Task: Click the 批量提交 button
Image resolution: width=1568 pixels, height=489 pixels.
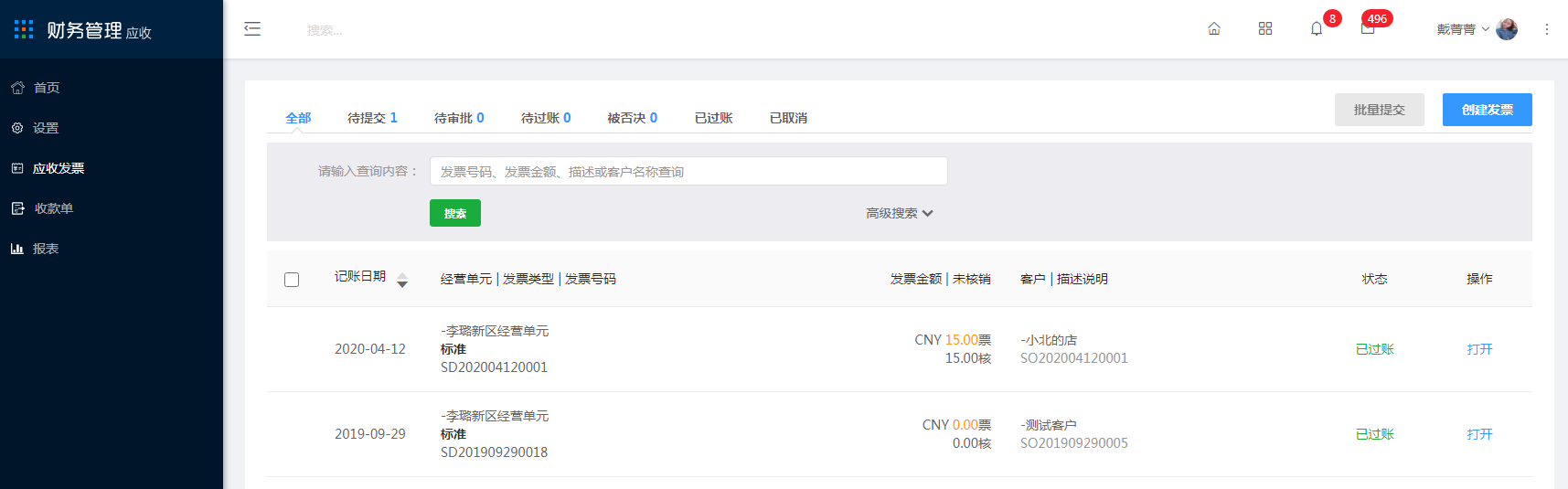Action: click(1380, 110)
